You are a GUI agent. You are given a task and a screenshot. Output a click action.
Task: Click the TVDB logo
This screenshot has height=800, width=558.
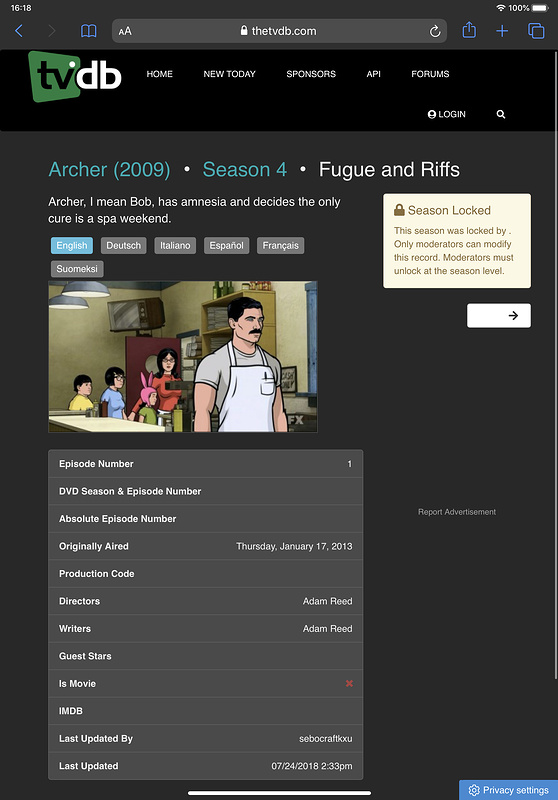pos(75,77)
